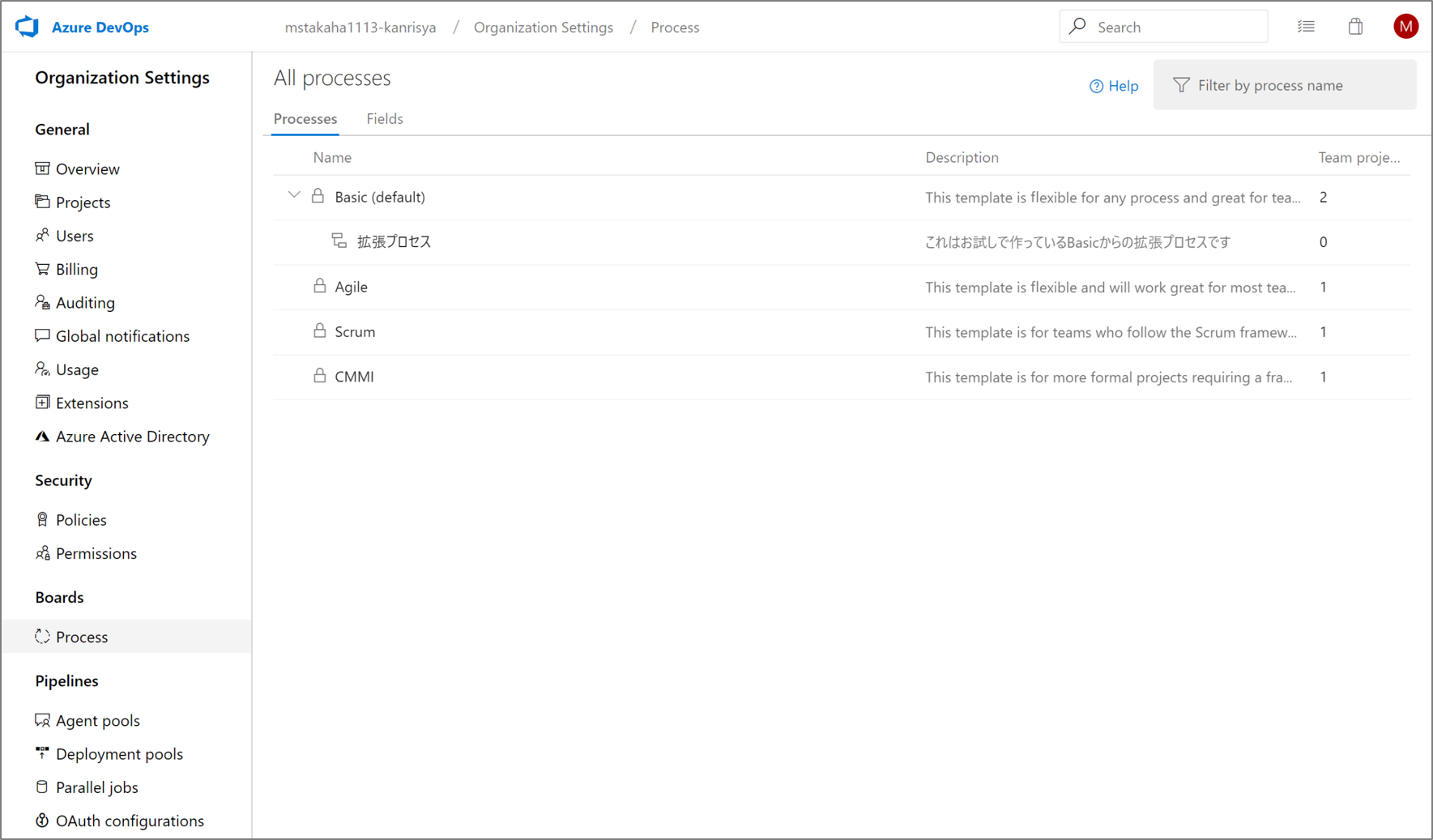
Task: Open the Extensions page
Action: 92,403
